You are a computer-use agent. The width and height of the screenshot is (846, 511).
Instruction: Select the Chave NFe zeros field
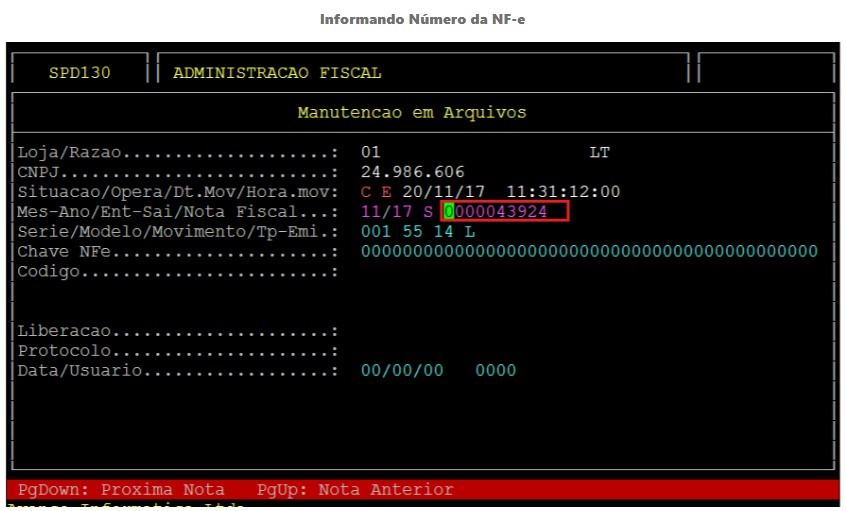tap(589, 251)
